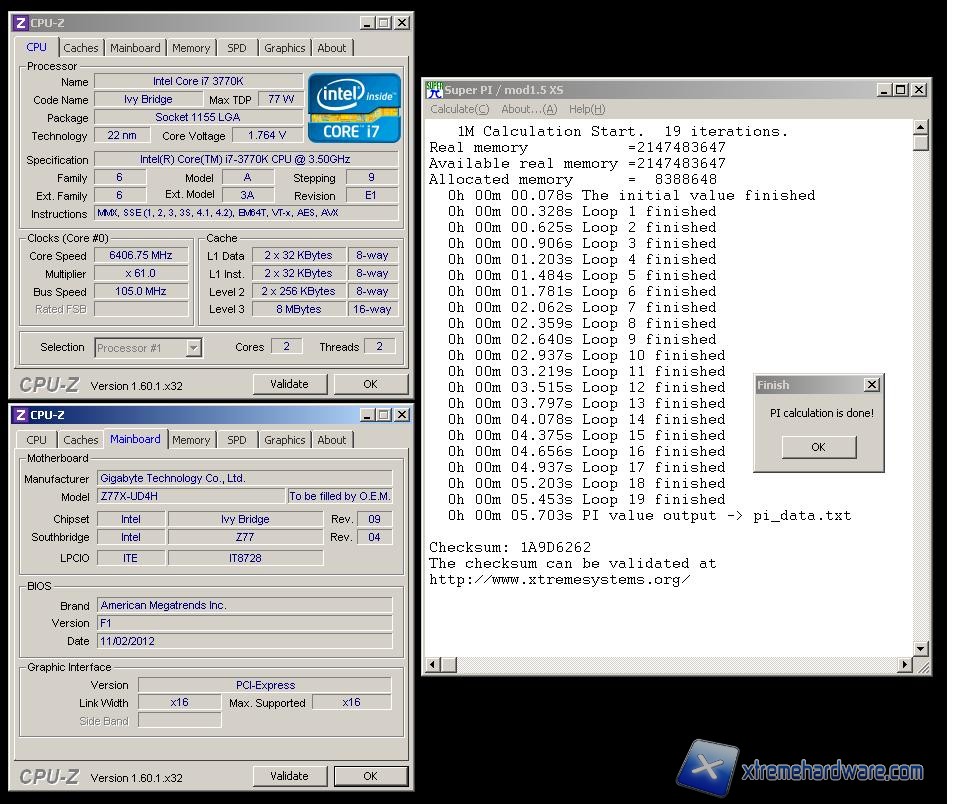Click the Super PI horizontal scrollbar right arrow
This screenshot has height=804, width=960.
pyautogui.click(x=905, y=664)
